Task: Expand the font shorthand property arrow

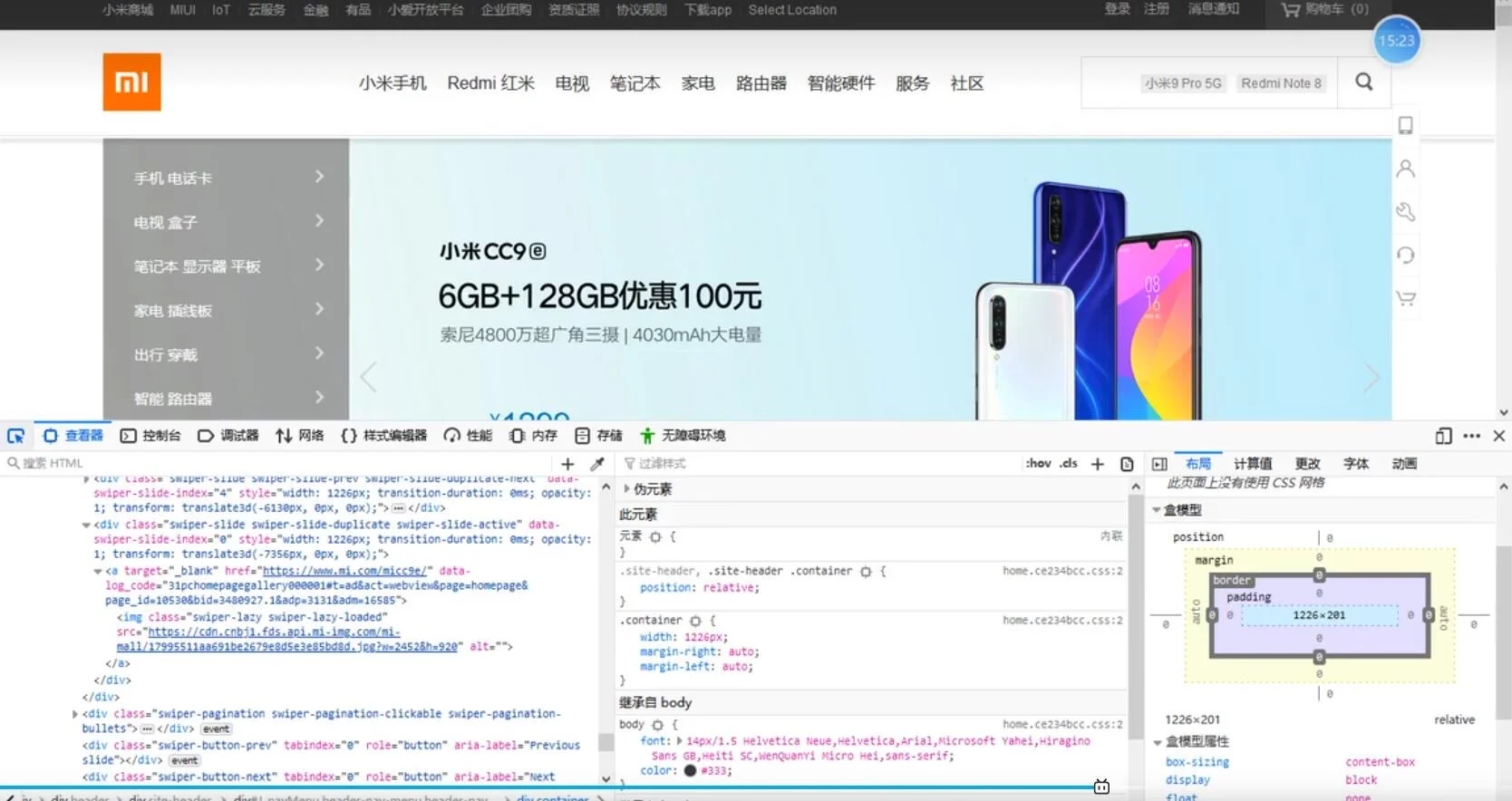Action: click(x=680, y=741)
